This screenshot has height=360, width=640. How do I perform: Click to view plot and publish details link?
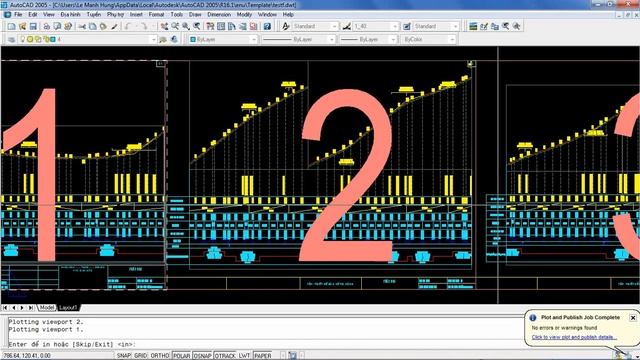[573, 337]
